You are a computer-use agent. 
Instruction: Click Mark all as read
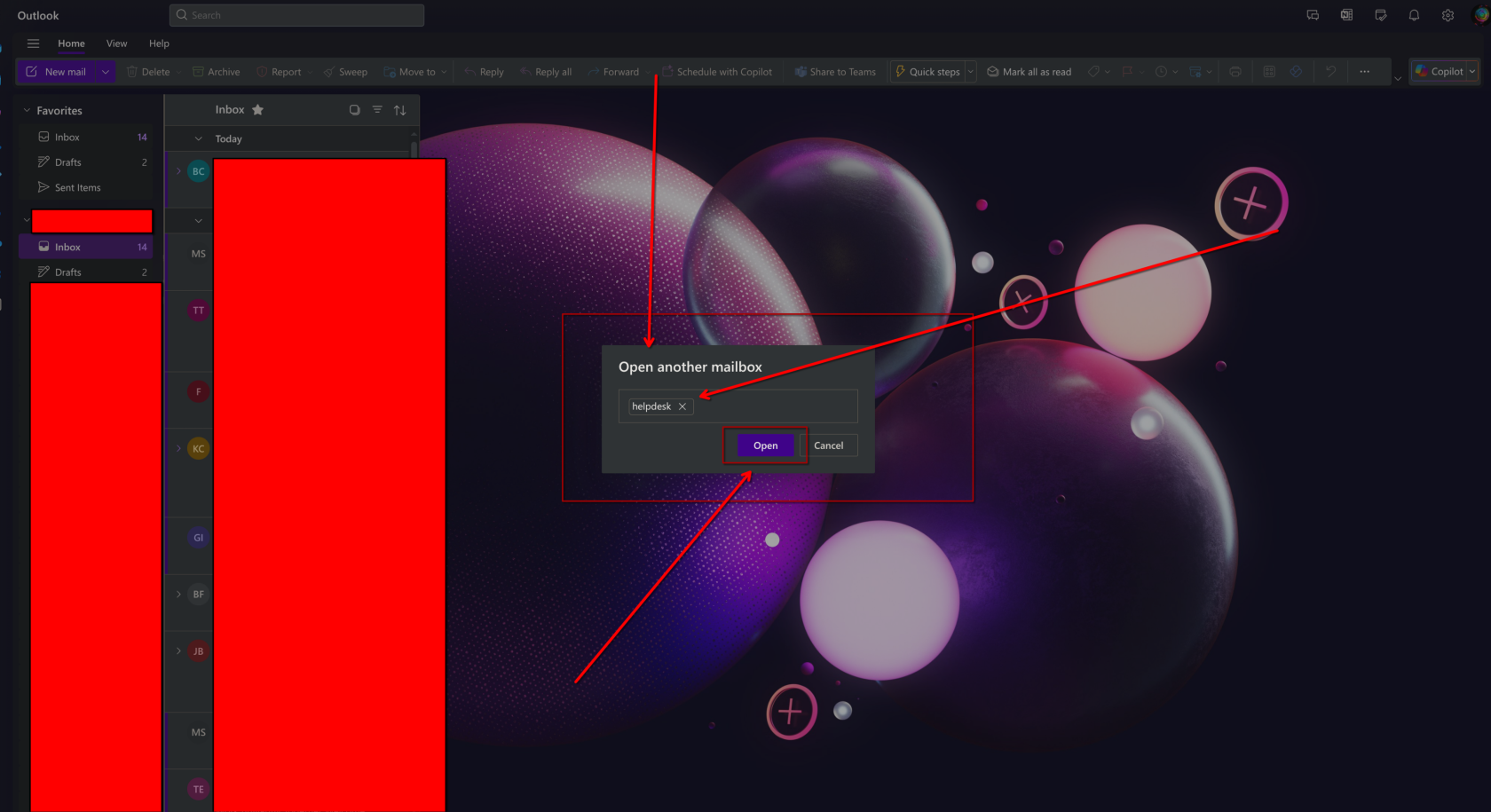(1029, 72)
